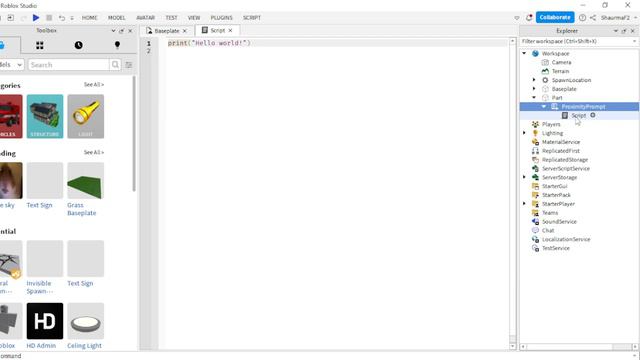Select SoundService in Explorer
Image resolution: width=640 pixels, height=360 pixels.
click(x=559, y=222)
